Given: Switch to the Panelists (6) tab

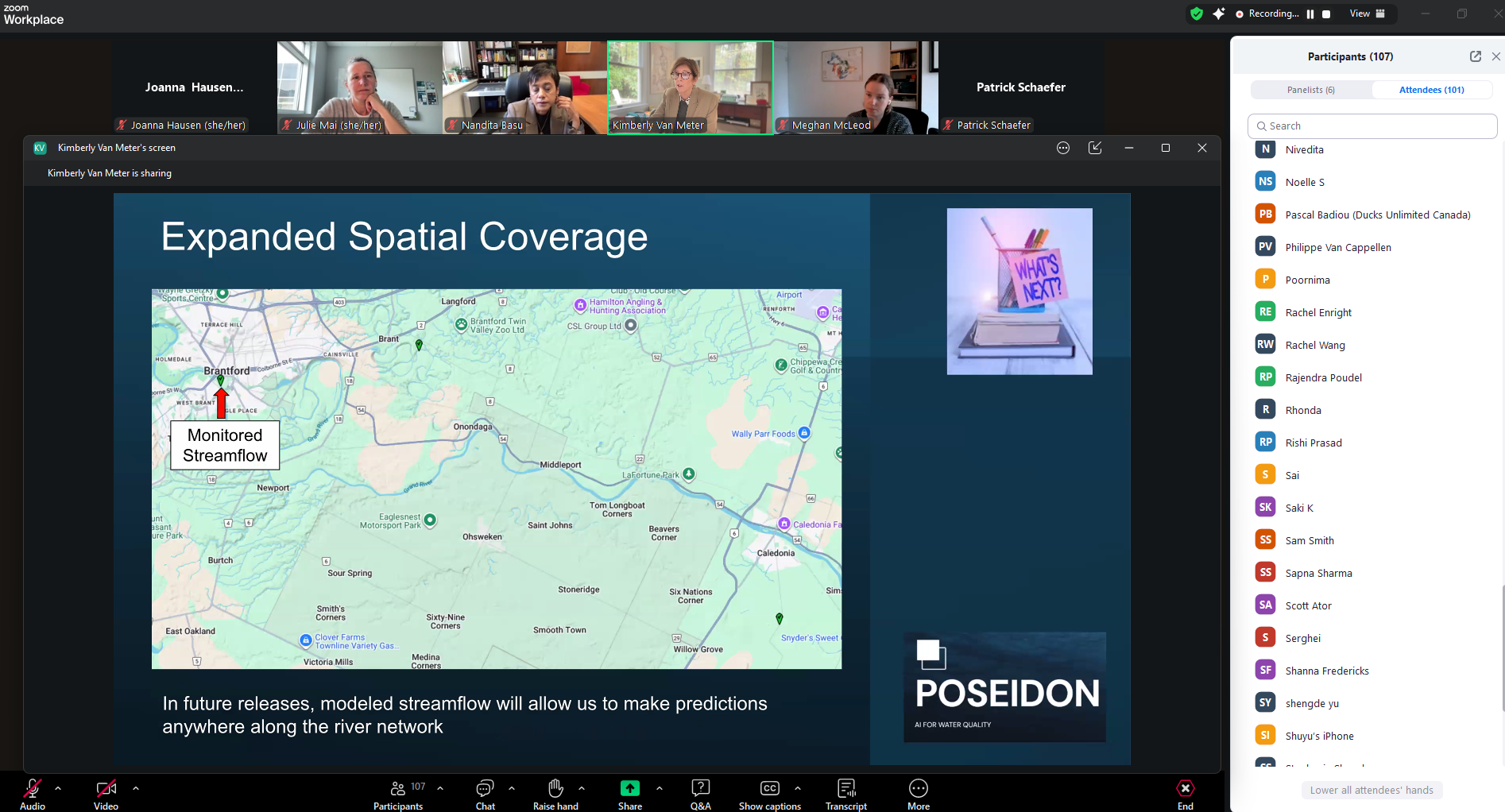Looking at the screenshot, I should (1310, 90).
